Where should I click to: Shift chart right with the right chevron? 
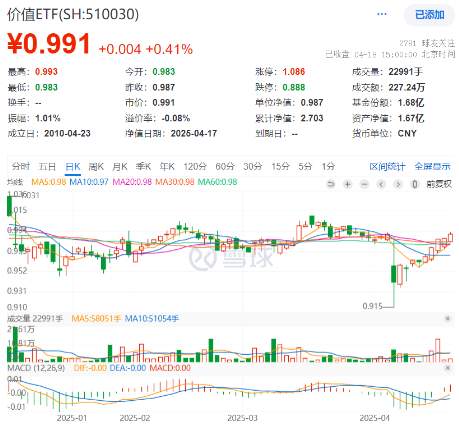[398, 184]
